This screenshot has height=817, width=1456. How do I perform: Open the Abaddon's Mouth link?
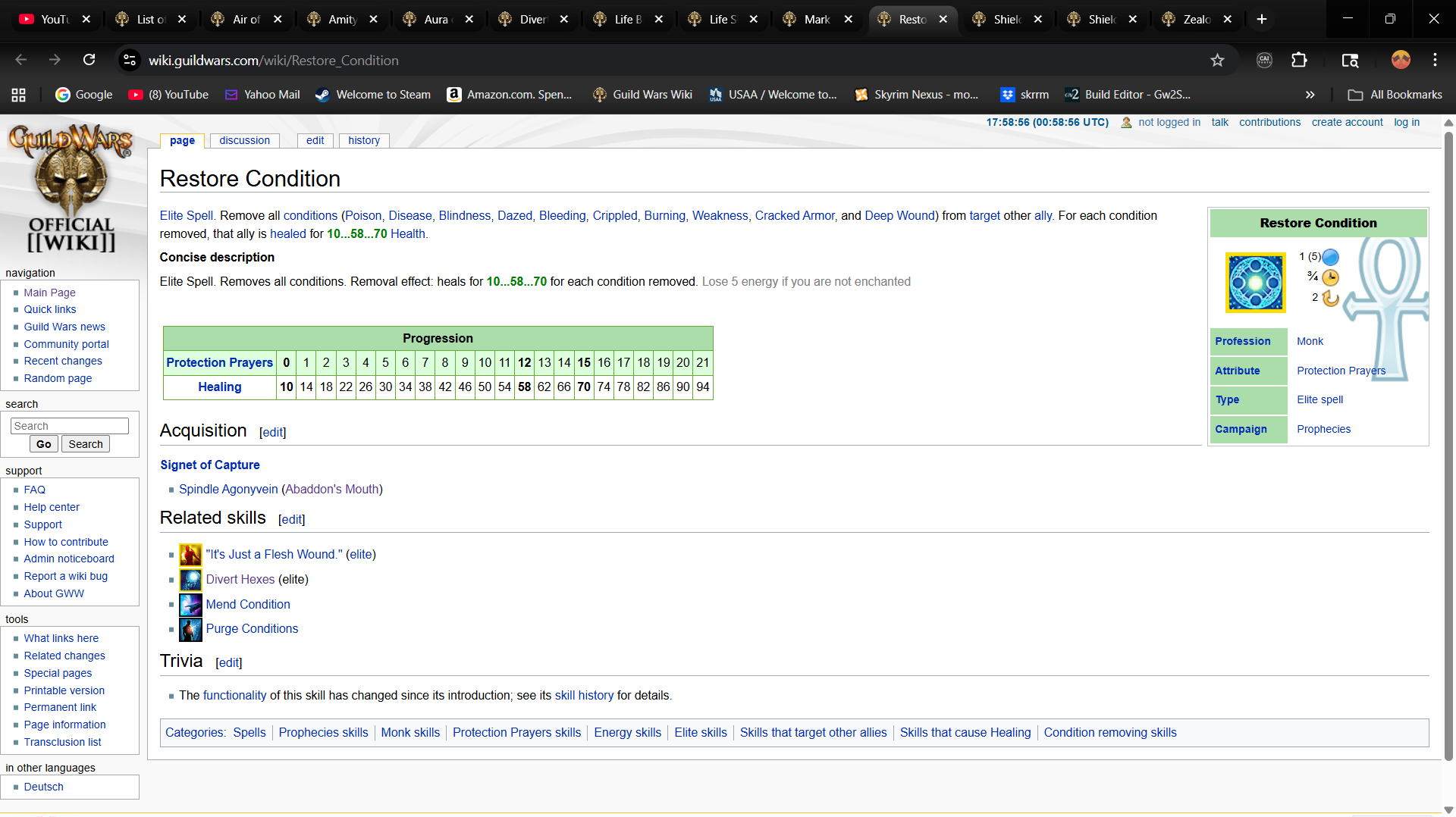(x=332, y=490)
